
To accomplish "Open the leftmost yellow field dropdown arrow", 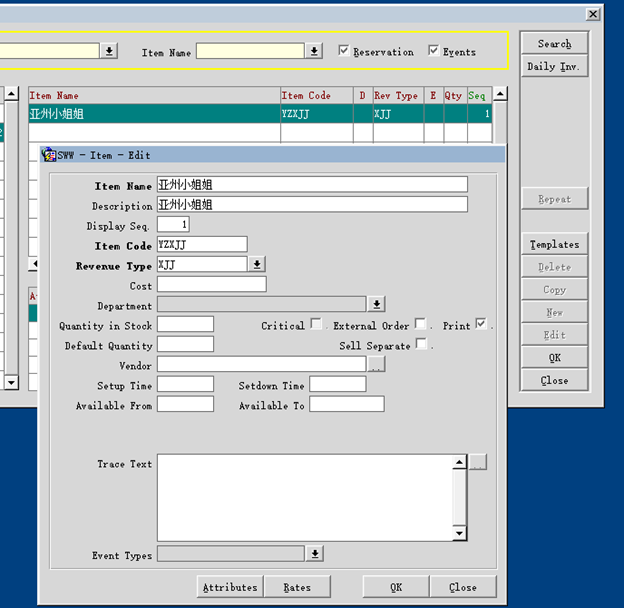I will click(x=109, y=51).
